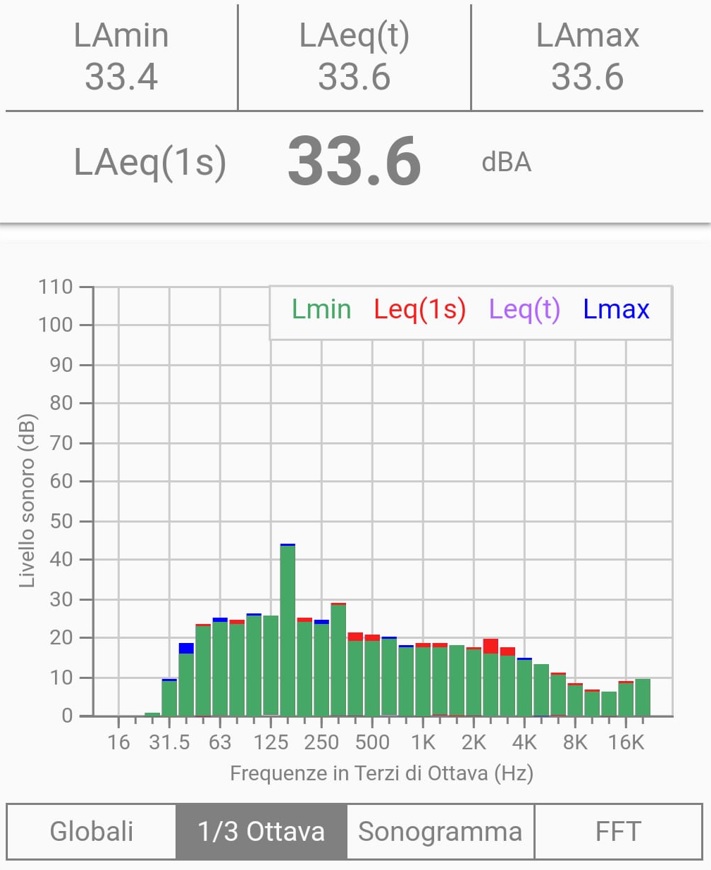Select the blue Lmax legend label

616,310
